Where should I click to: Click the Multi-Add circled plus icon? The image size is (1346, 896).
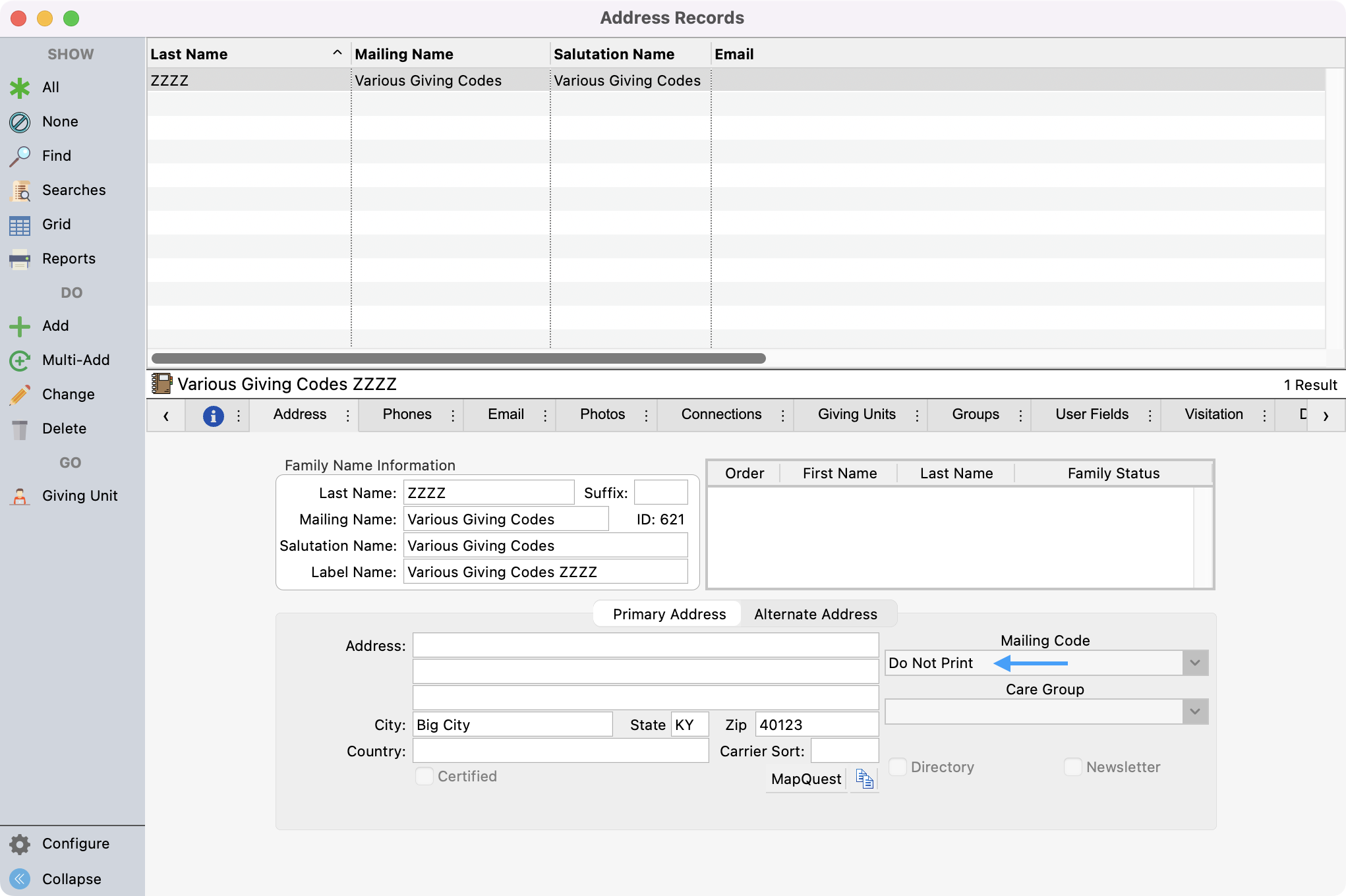coord(20,360)
